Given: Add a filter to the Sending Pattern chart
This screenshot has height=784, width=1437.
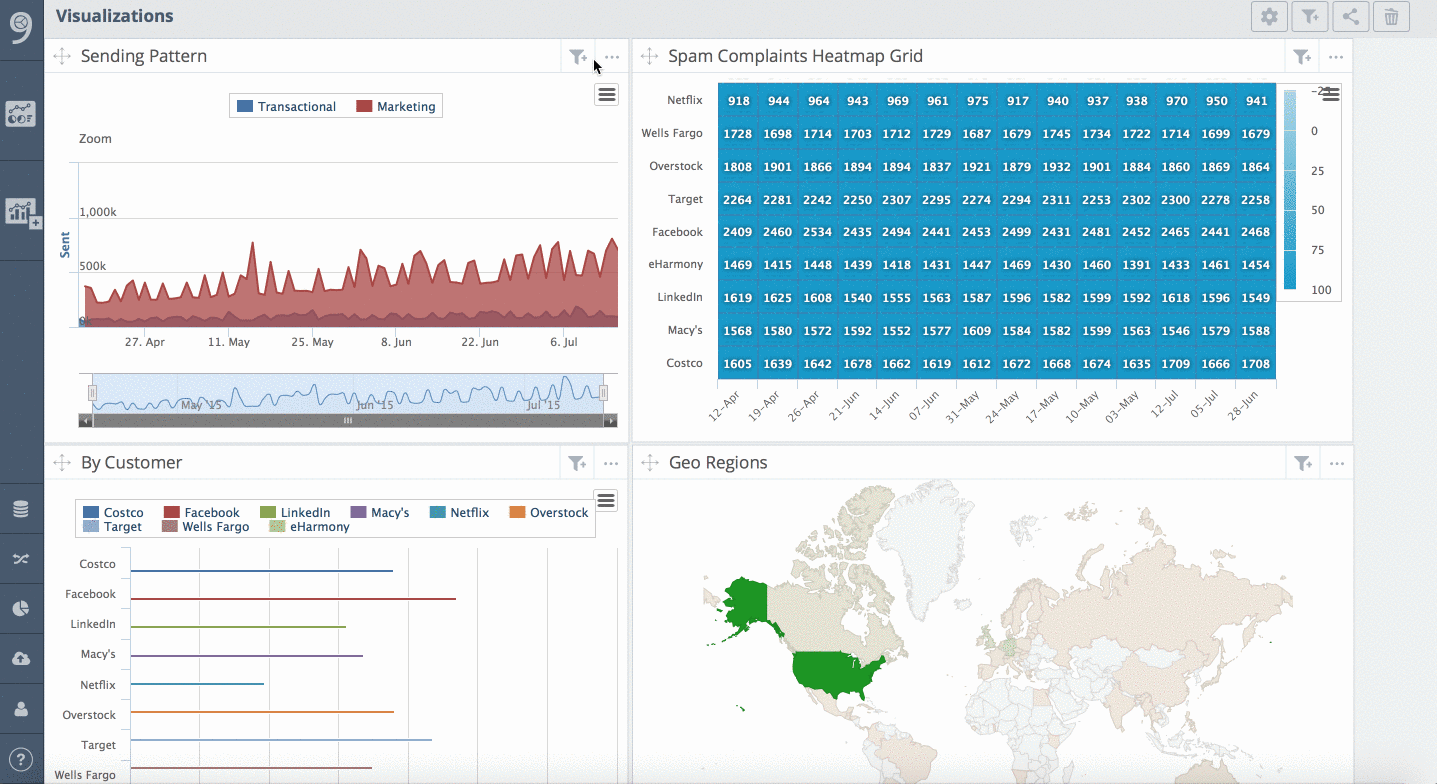Looking at the screenshot, I should click(578, 57).
